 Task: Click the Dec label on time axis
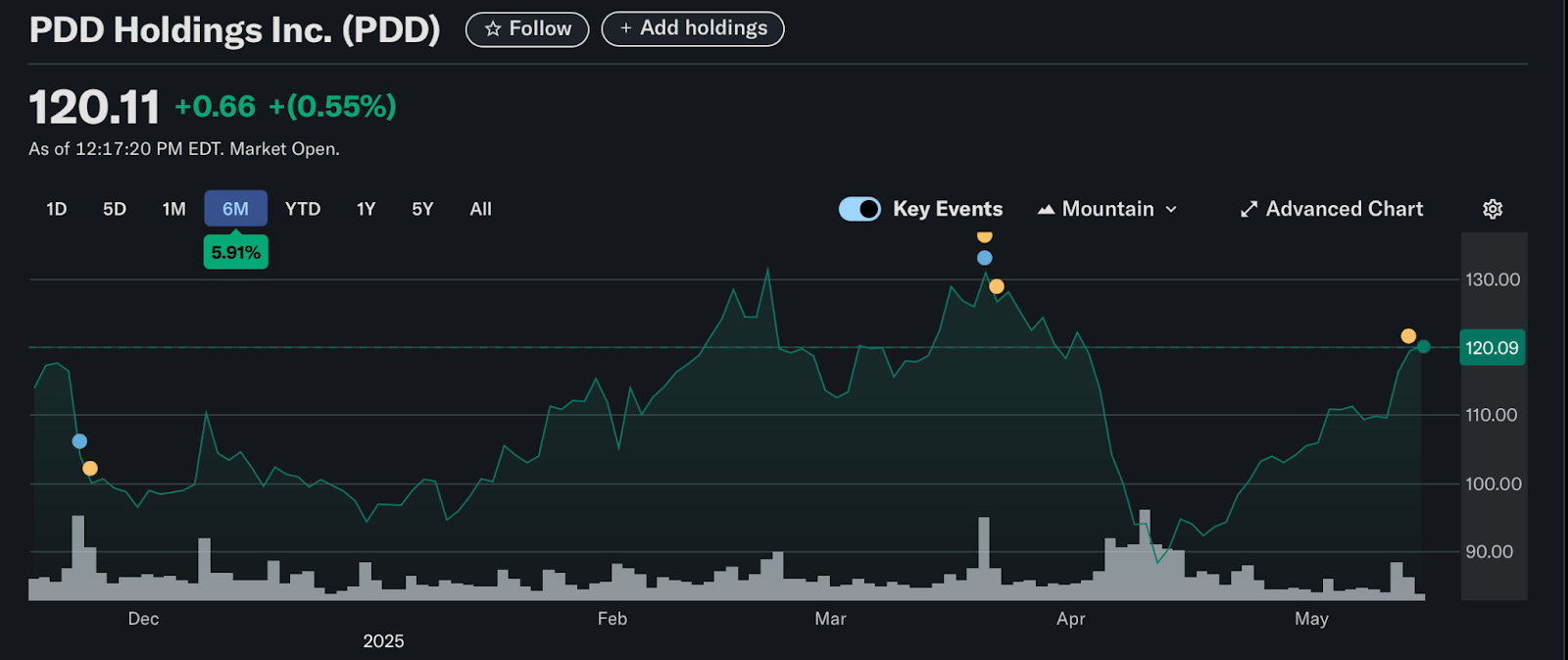point(143,619)
